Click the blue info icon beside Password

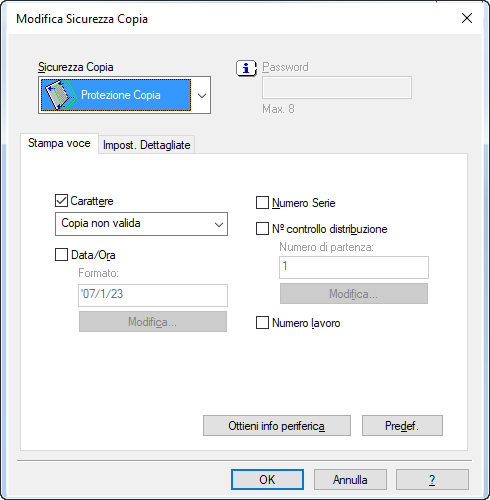pyautogui.click(x=246, y=68)
